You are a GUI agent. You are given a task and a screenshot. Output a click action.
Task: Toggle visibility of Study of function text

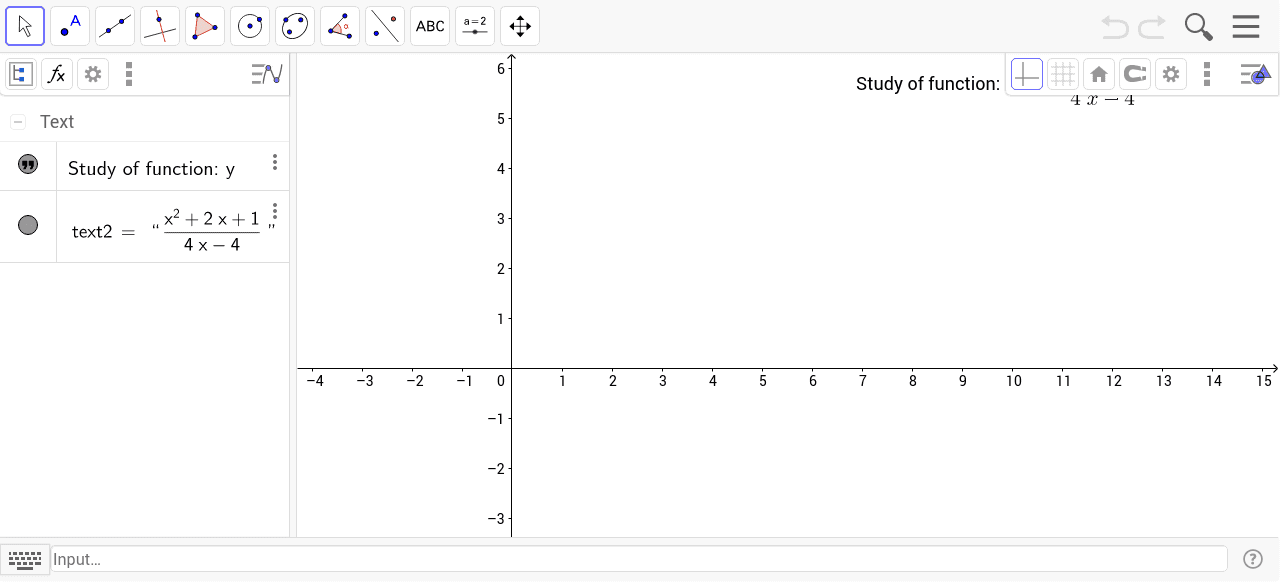[x=28, y=164]
